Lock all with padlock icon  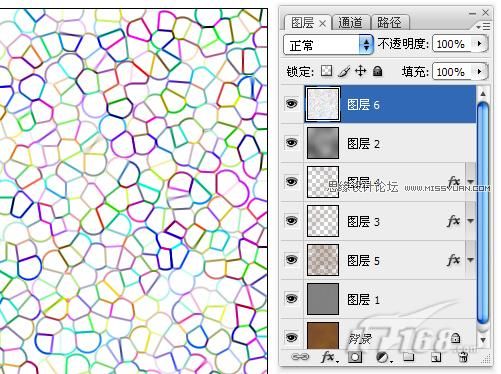click(377, 71)
